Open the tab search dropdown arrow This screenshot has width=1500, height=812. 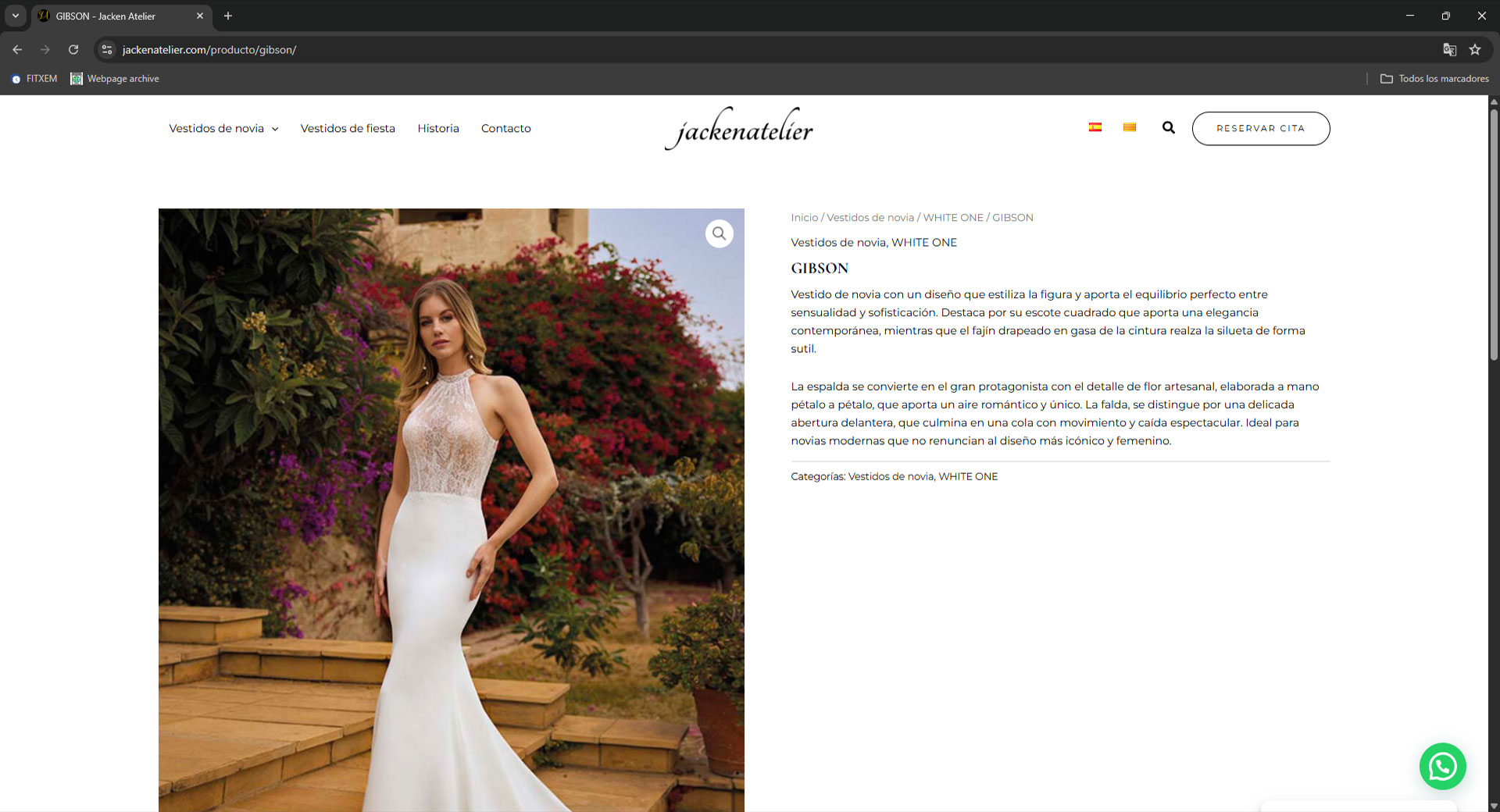click(x=15, y=16)
